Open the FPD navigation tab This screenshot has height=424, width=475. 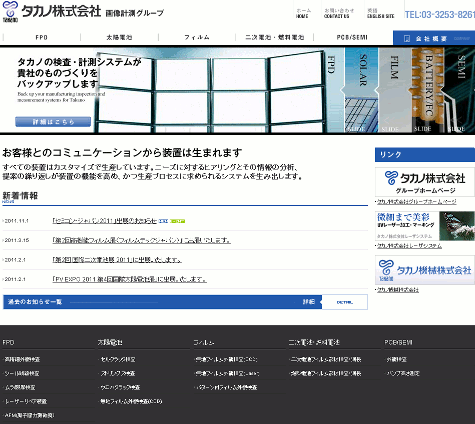click(x=41, y=37)
